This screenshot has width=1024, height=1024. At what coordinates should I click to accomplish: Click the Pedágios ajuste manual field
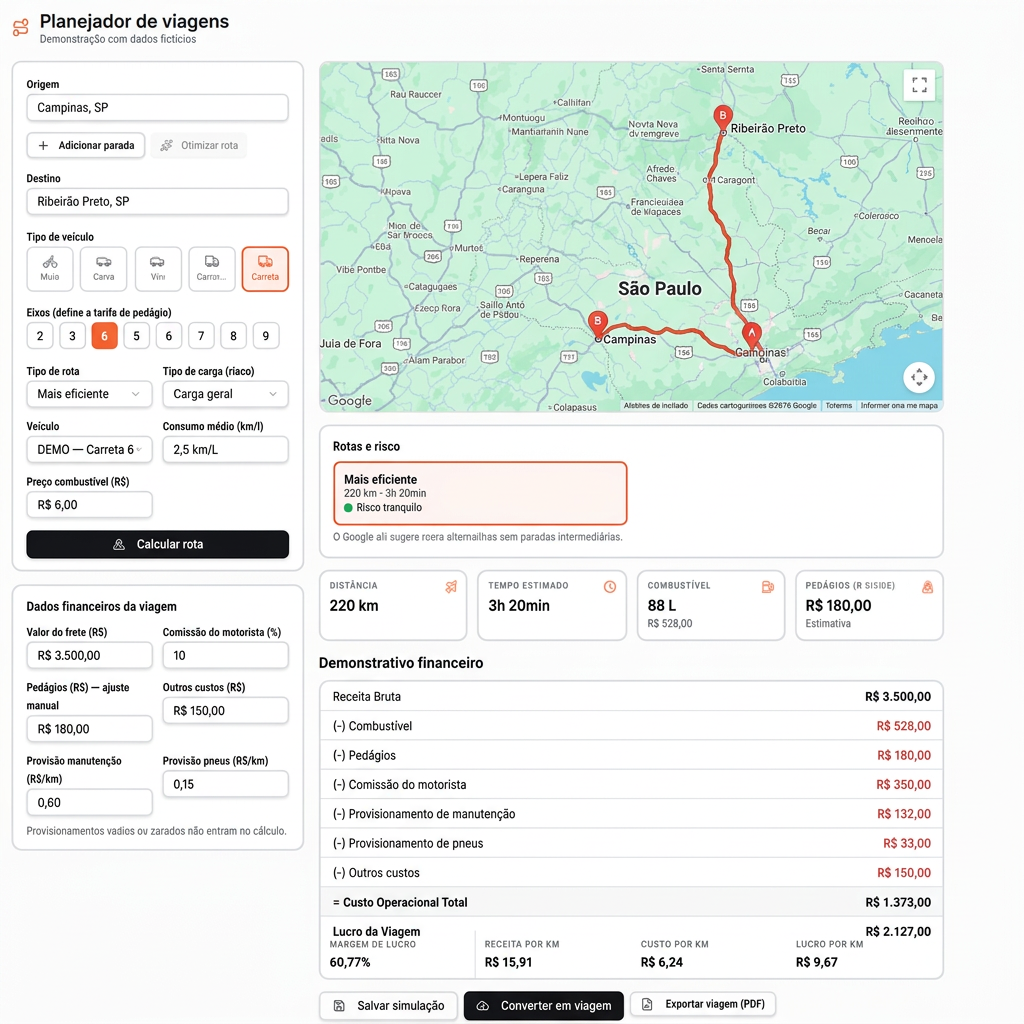(x=89, y=729)
